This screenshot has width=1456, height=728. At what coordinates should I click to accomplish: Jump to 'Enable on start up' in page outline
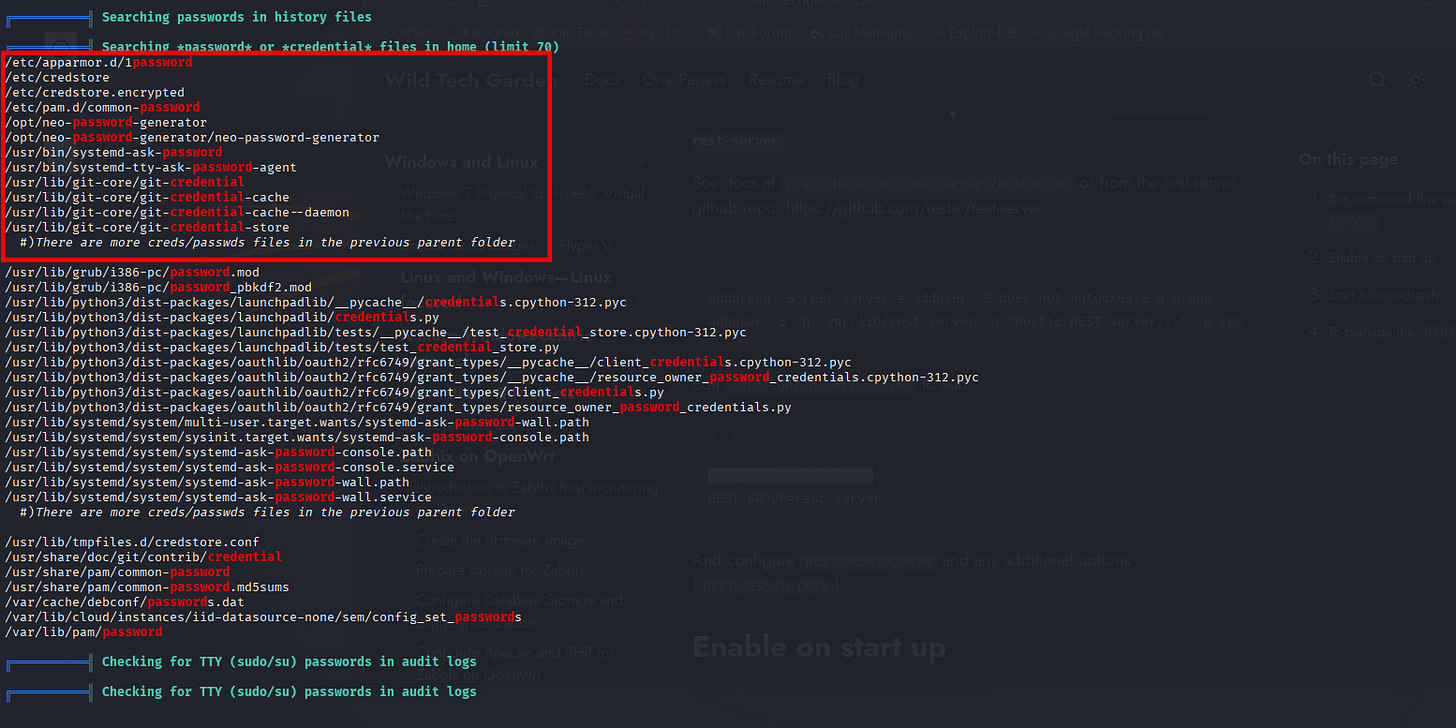tap(1381, 258)
